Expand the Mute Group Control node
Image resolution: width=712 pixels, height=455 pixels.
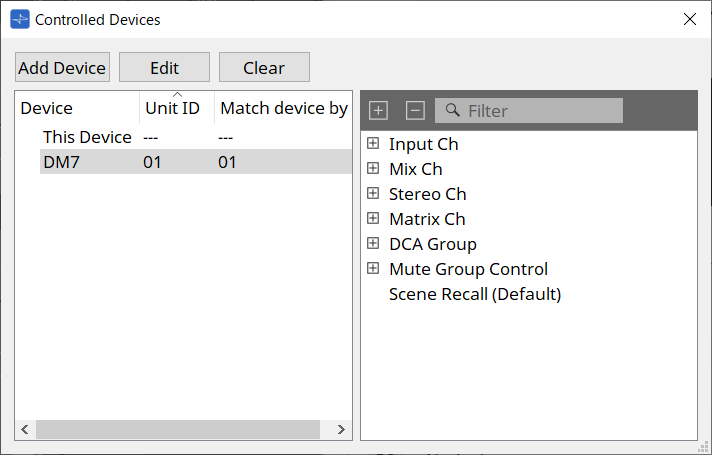(373, 269)
